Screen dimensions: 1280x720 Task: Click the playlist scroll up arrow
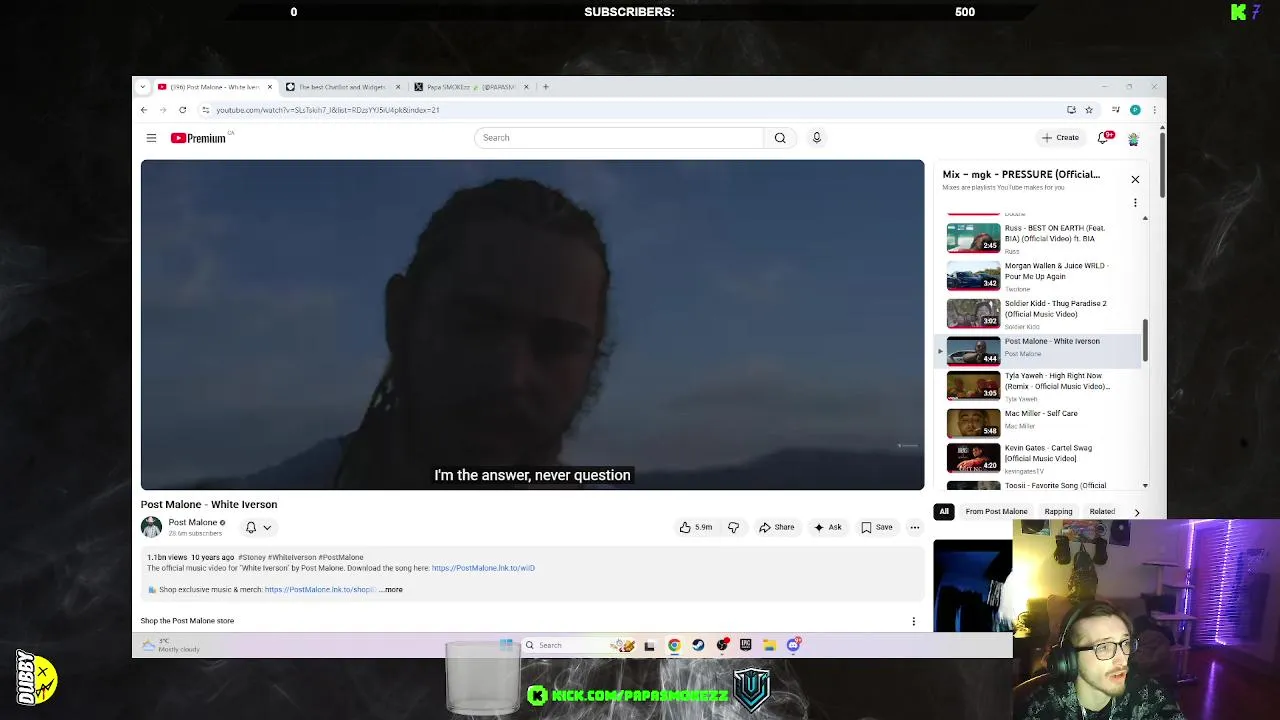(1145, 217)
